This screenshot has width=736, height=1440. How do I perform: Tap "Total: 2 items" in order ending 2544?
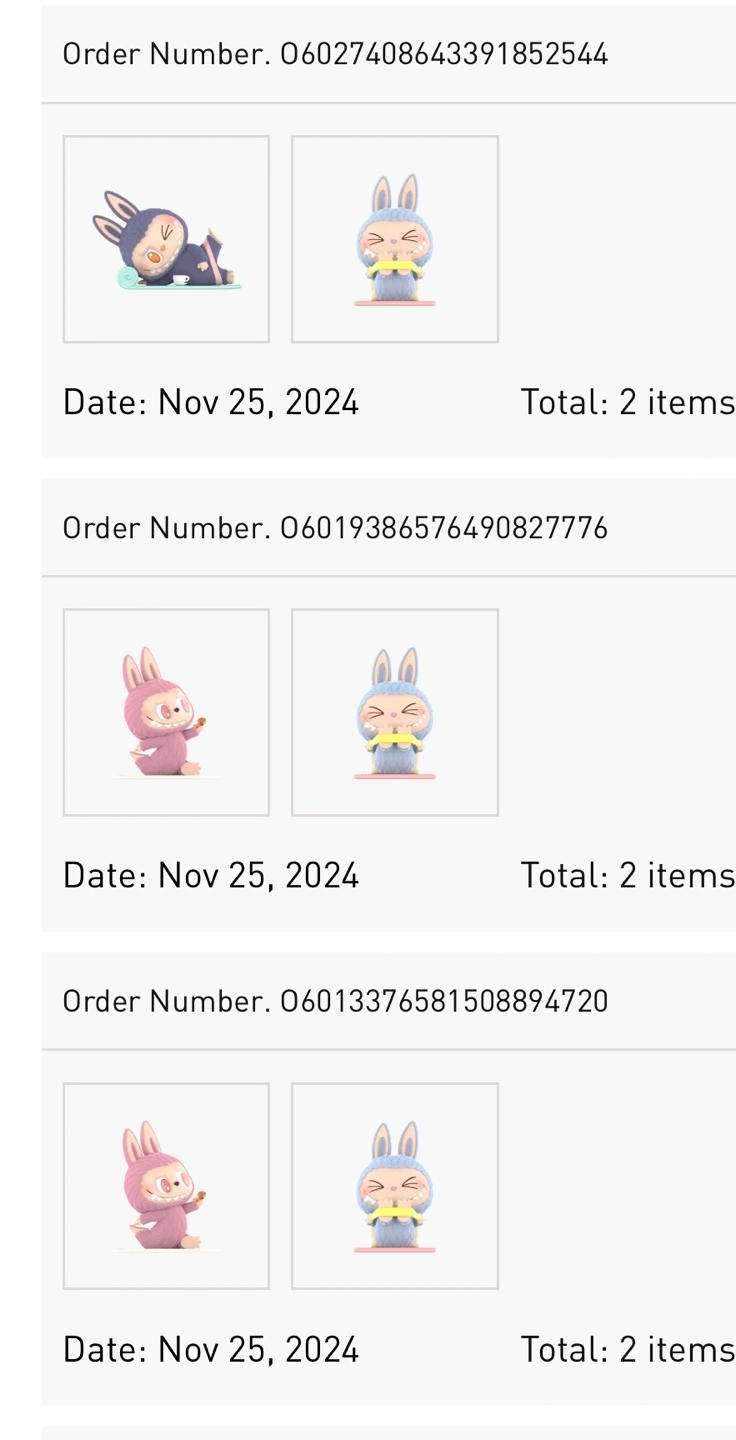click(627, 402)
